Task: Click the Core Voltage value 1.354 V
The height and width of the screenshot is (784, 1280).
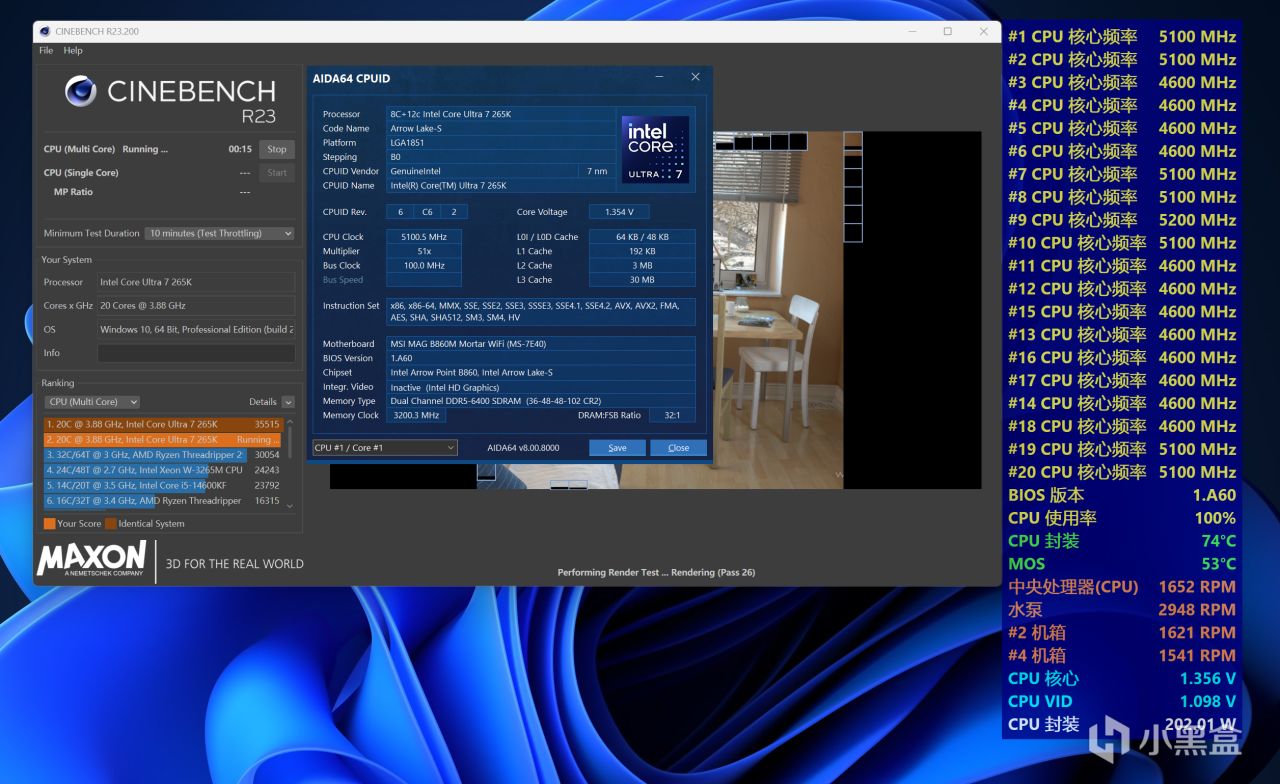Action: (x=619, y=212)
